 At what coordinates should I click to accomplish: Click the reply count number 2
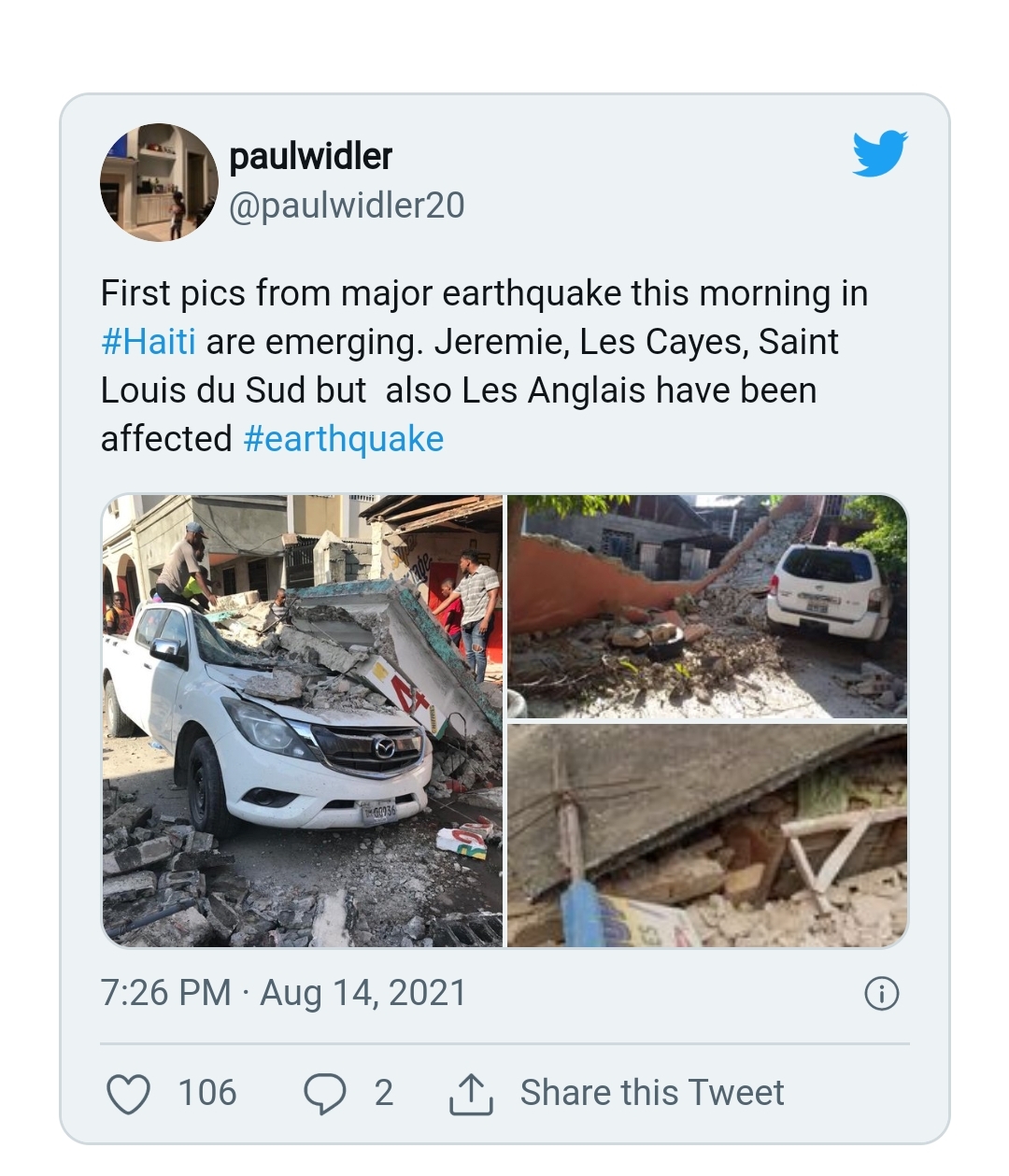pyautogui.click(x=383, y=1093)
